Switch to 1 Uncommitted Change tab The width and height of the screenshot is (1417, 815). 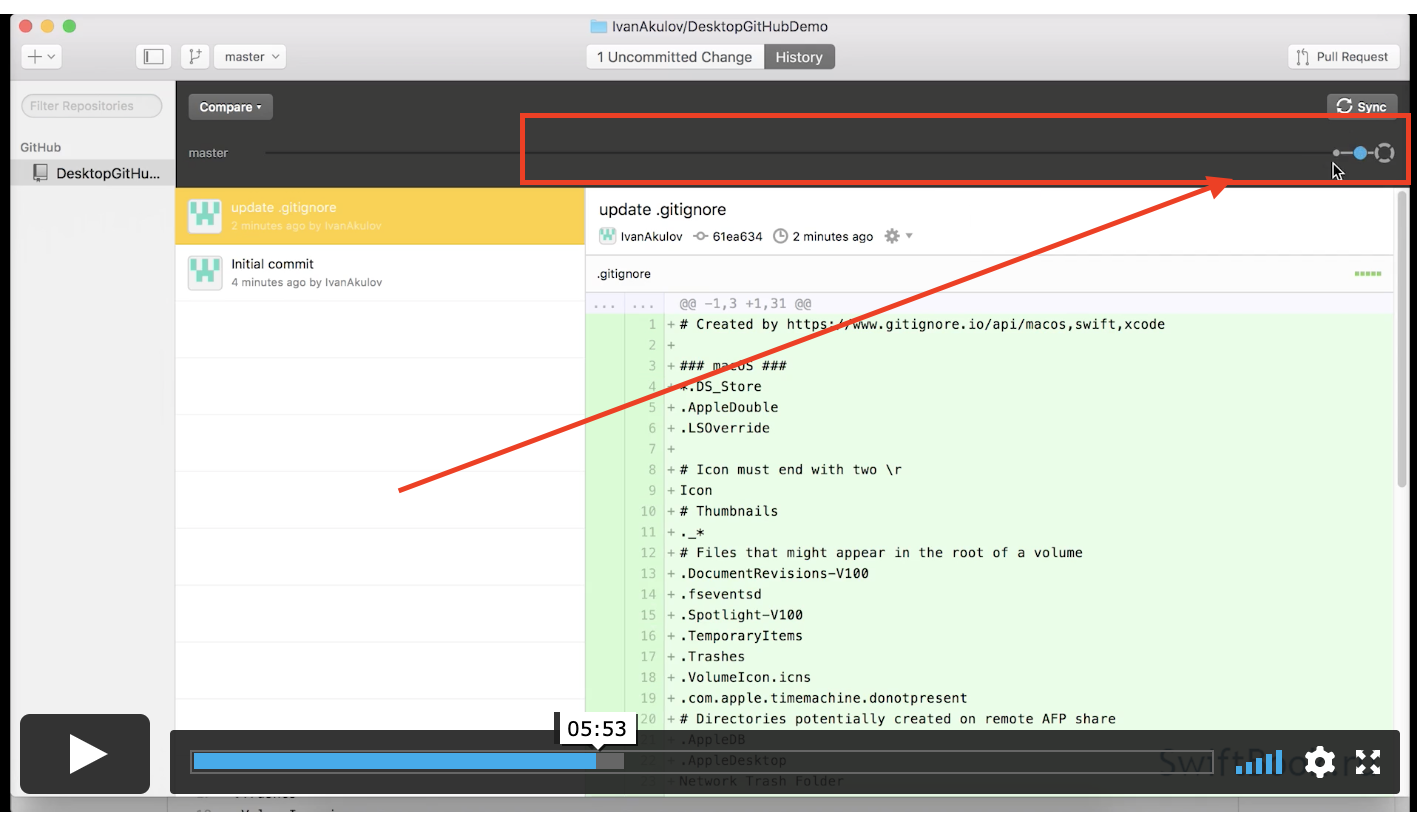[x=675, y=57]
